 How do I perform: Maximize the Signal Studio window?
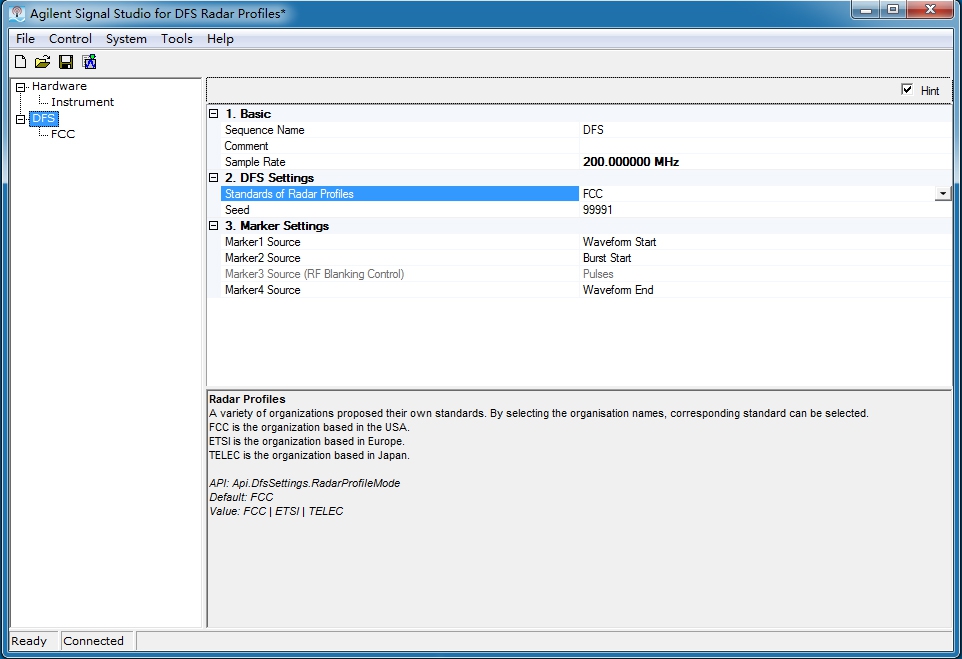[x=893, y=9]
